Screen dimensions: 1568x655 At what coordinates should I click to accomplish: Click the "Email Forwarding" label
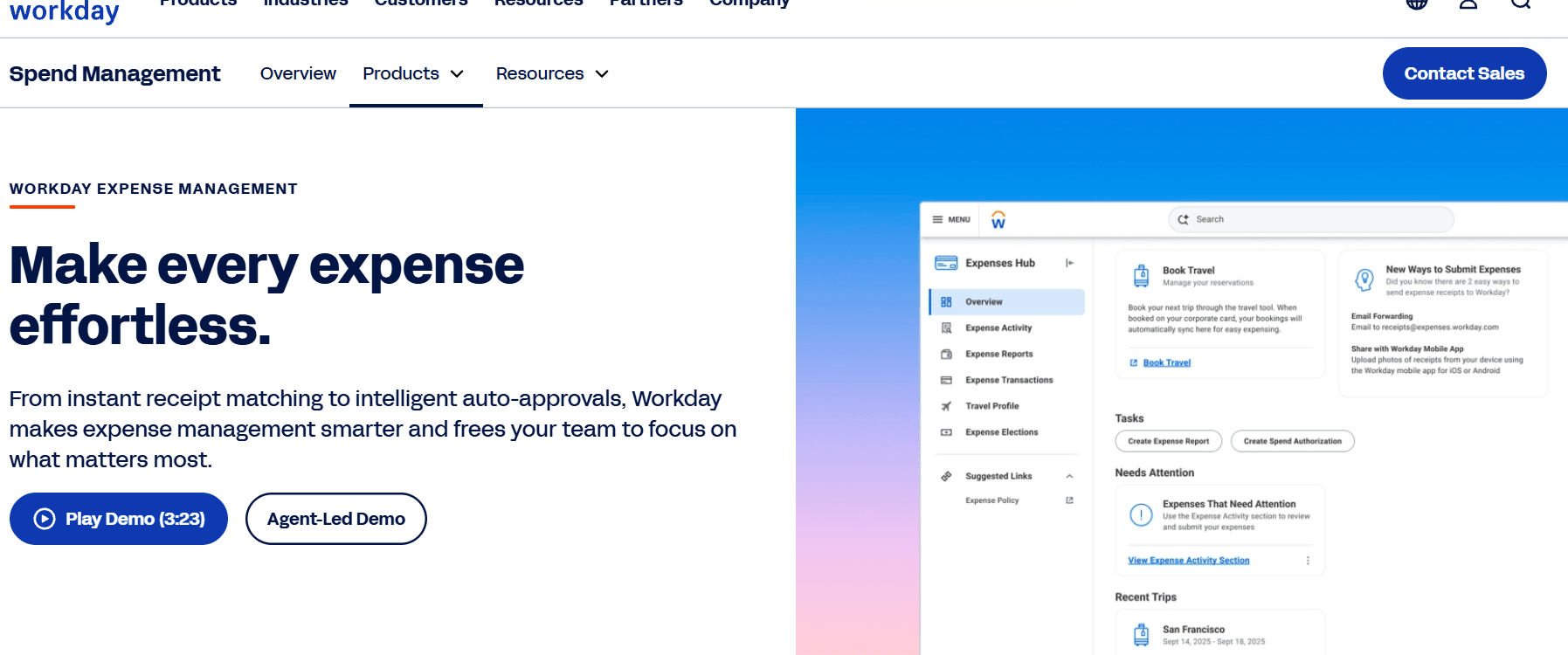pyautogui.click(x=1382, y=316)
